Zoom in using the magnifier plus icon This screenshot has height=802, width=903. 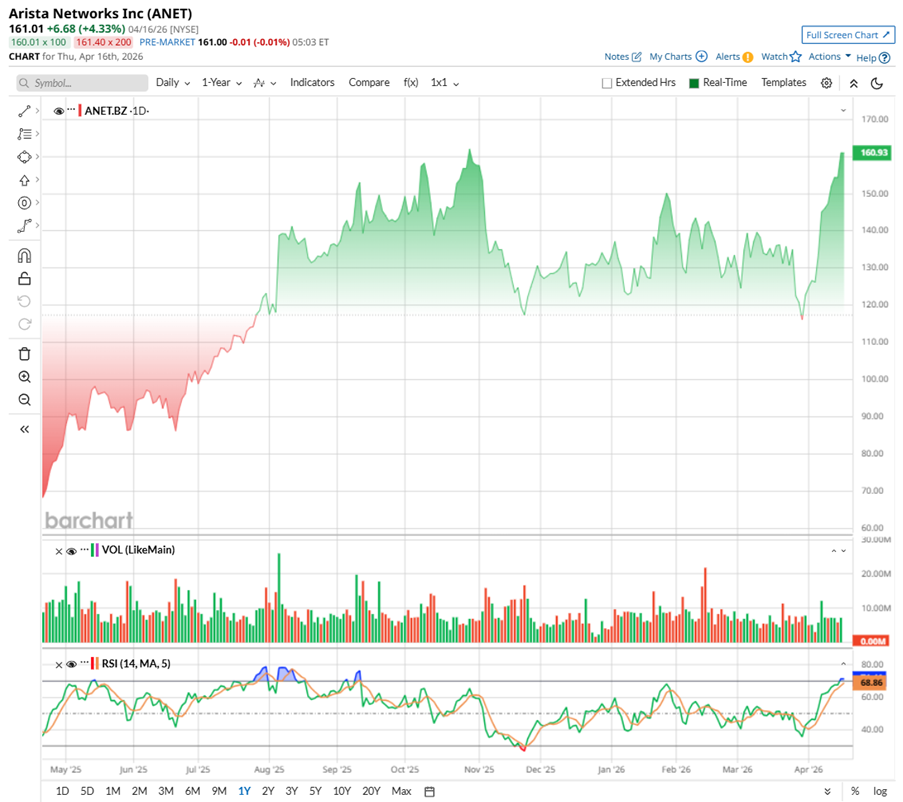[24, 377]
